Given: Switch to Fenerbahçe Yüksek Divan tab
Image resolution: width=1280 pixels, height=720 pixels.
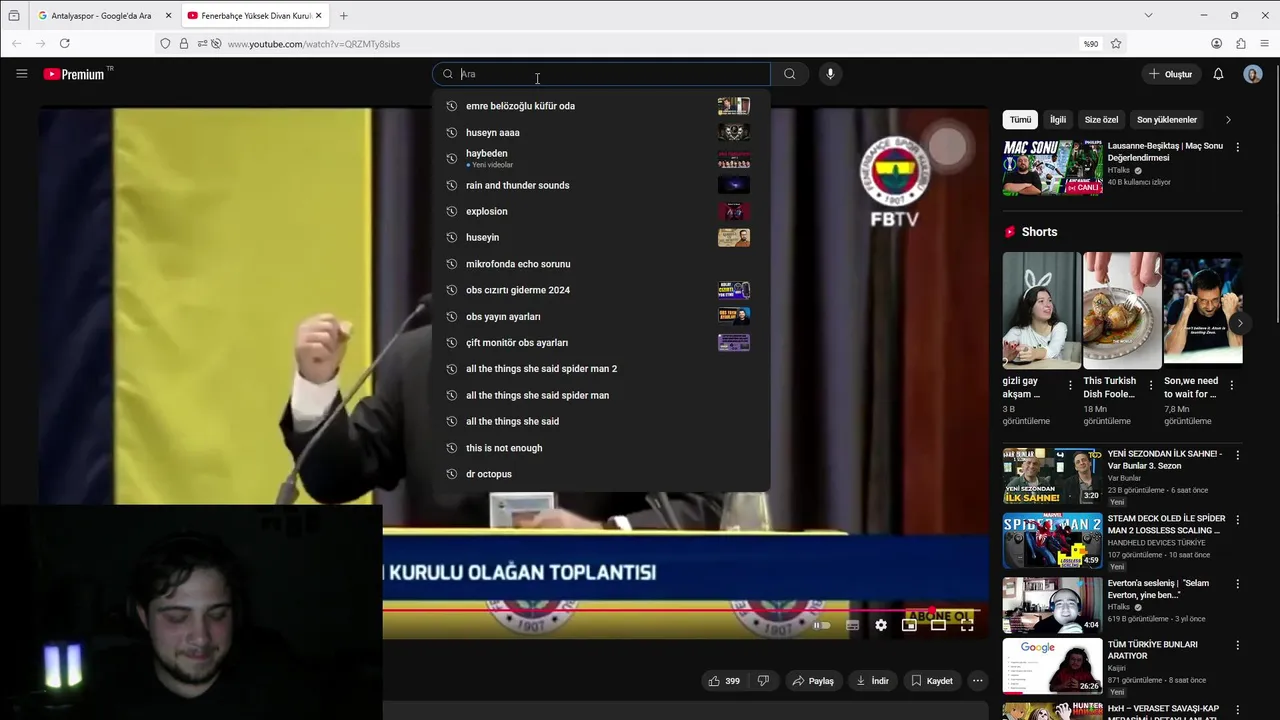Looking at the screenshot, I should coord(254,15).
